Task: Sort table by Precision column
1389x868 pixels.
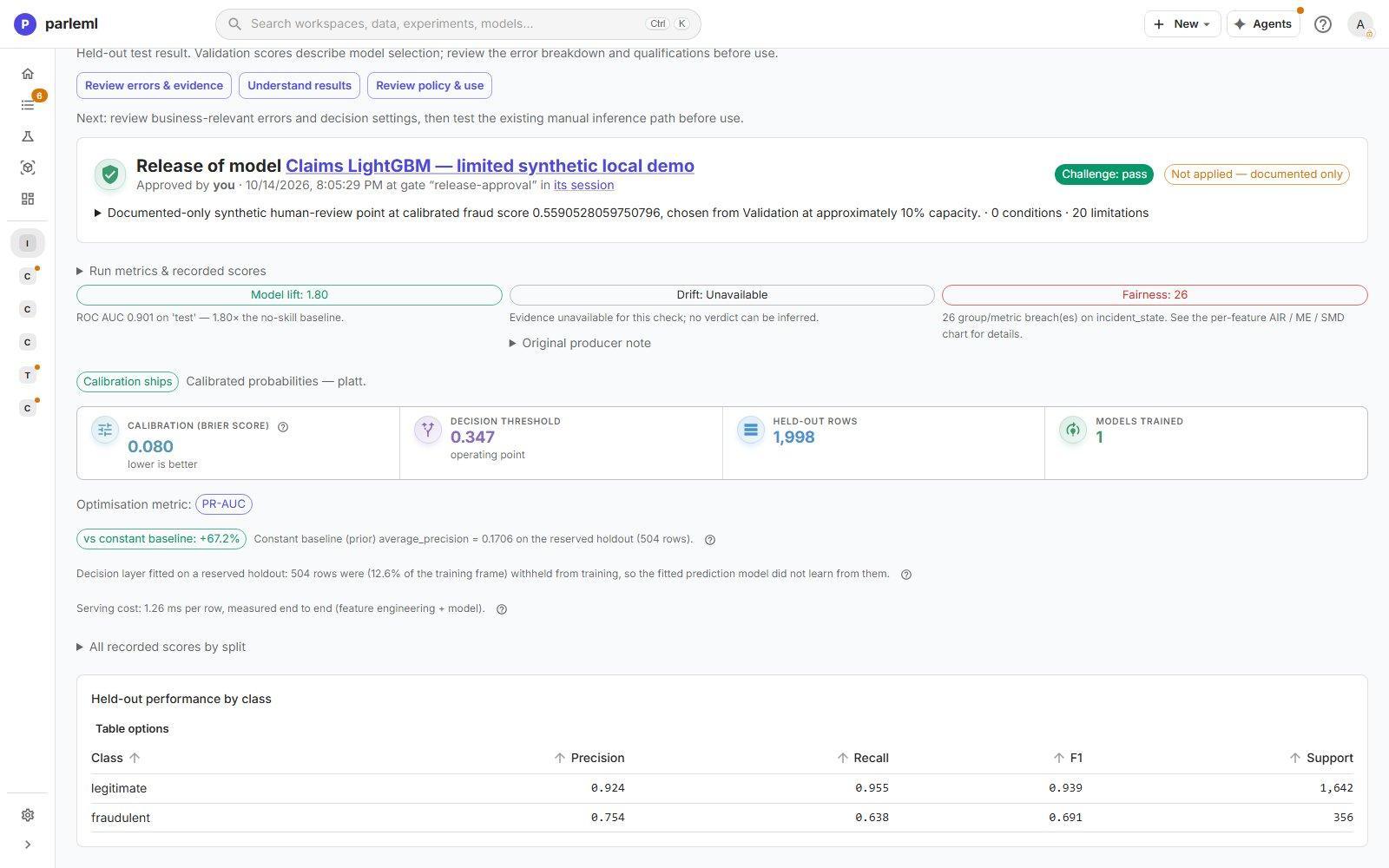Action: (x=589, y=758)
